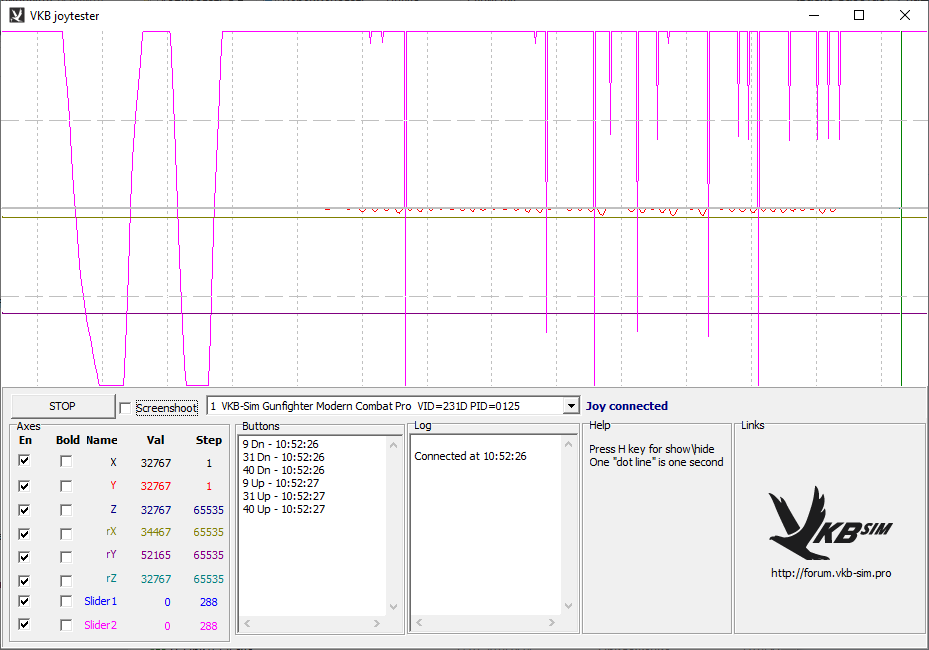The height and width of the screenshot is (650, 929).
Task: Click the Slider1 axis name label
Action: [100, 601]
